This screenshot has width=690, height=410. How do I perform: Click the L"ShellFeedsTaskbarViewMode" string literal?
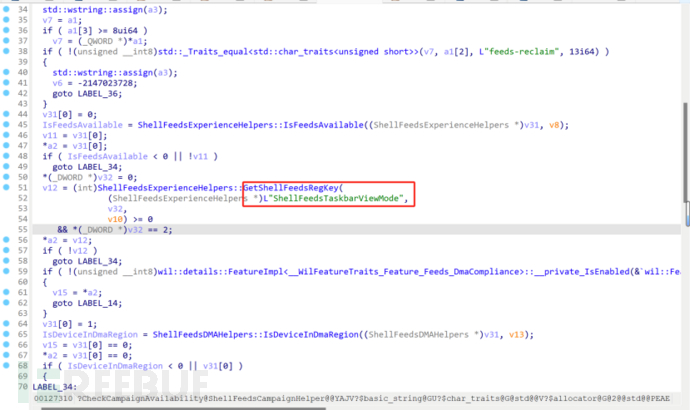tap(333, 198)
